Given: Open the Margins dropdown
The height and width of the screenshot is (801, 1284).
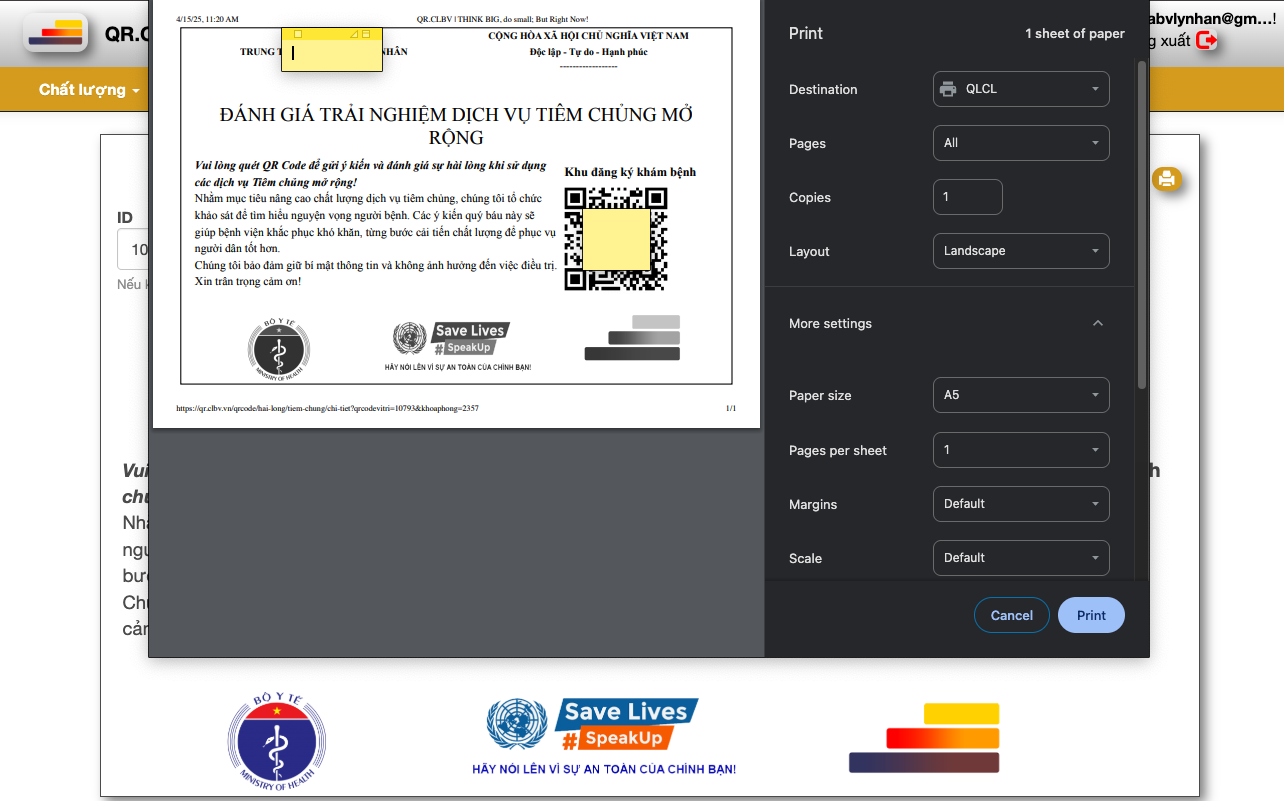Looking at the screenshot, I should tap(1020, 504).
